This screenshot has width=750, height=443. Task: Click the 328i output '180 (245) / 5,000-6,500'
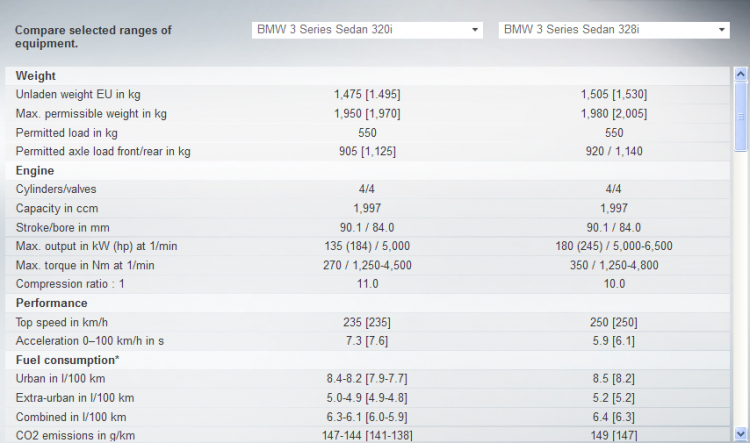click(614, 246)
